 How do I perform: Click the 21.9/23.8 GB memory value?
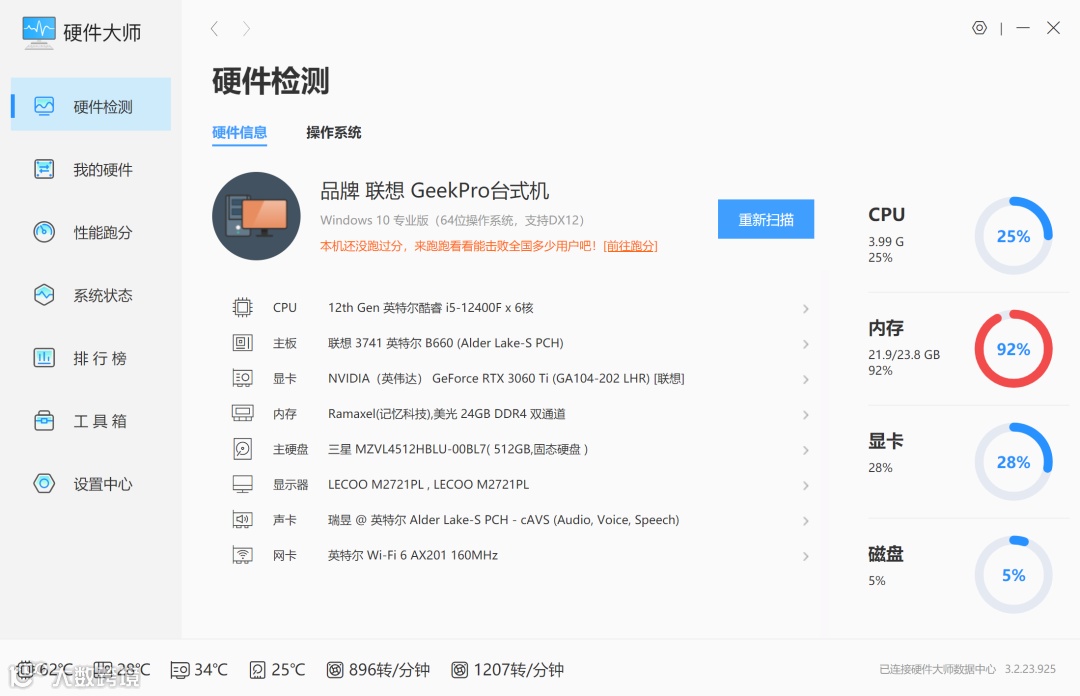tap(904, 354)
